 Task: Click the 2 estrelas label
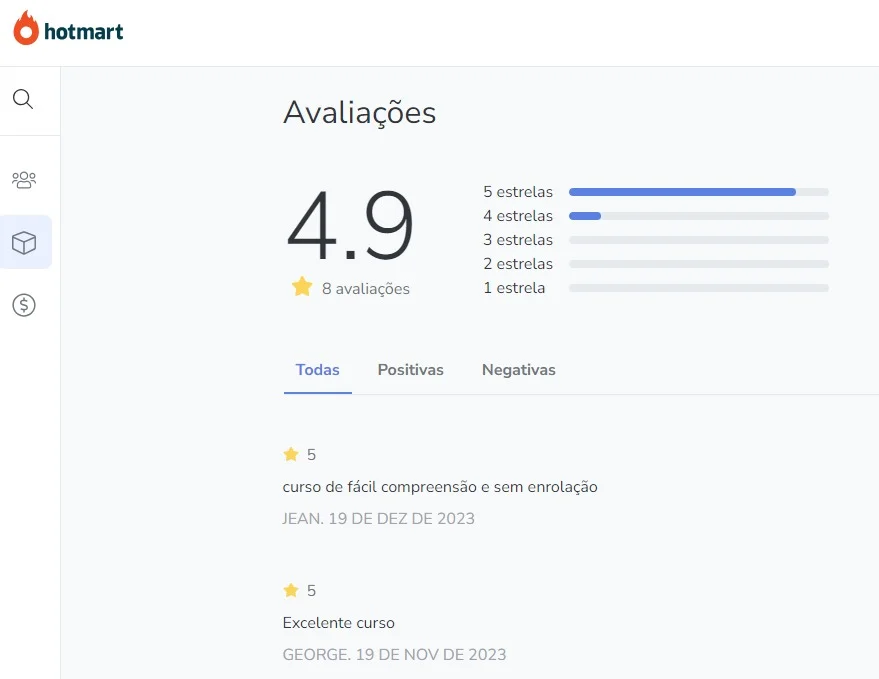pyautogui.click(x=518, y=264)
